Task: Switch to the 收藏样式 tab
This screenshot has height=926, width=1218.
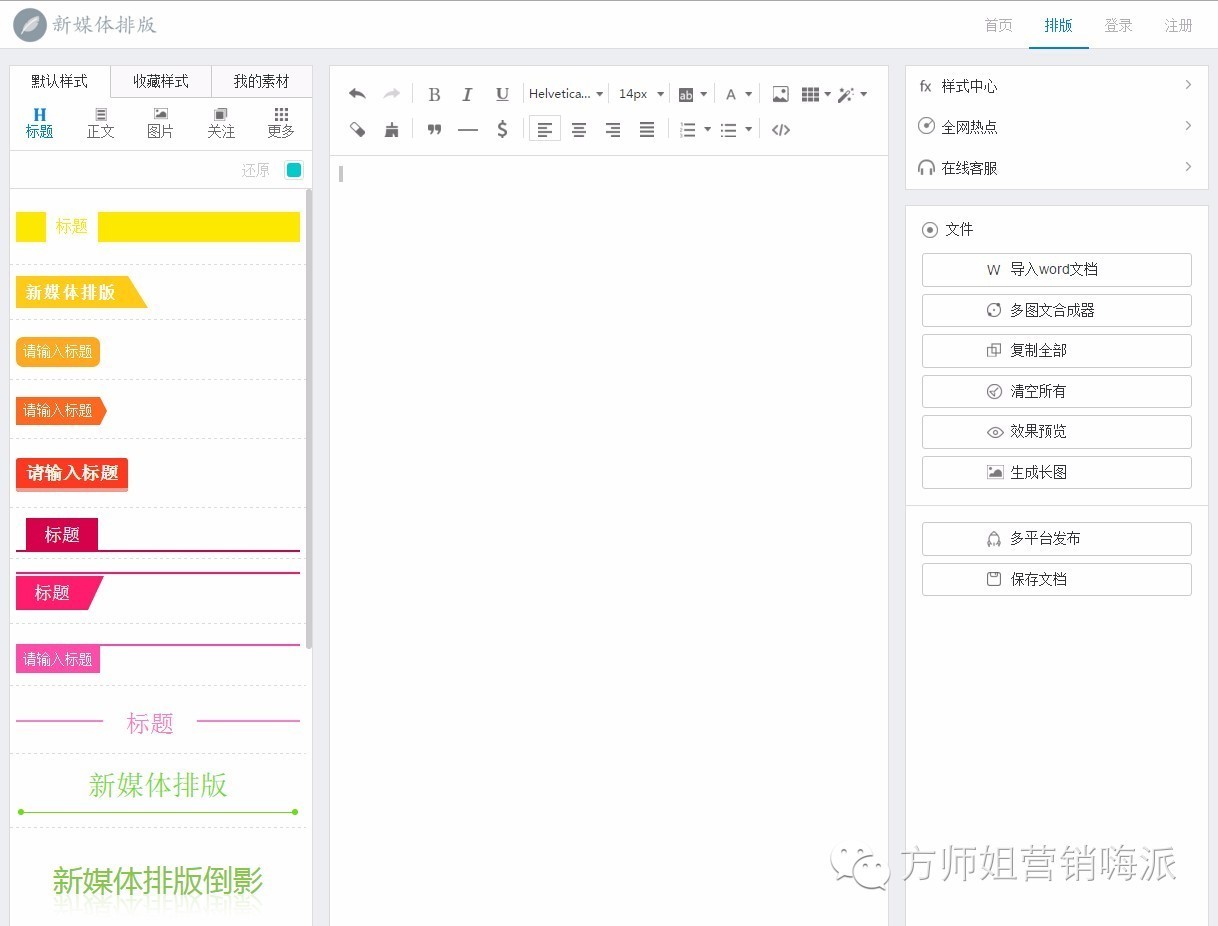Action: [x=160, y=81]
